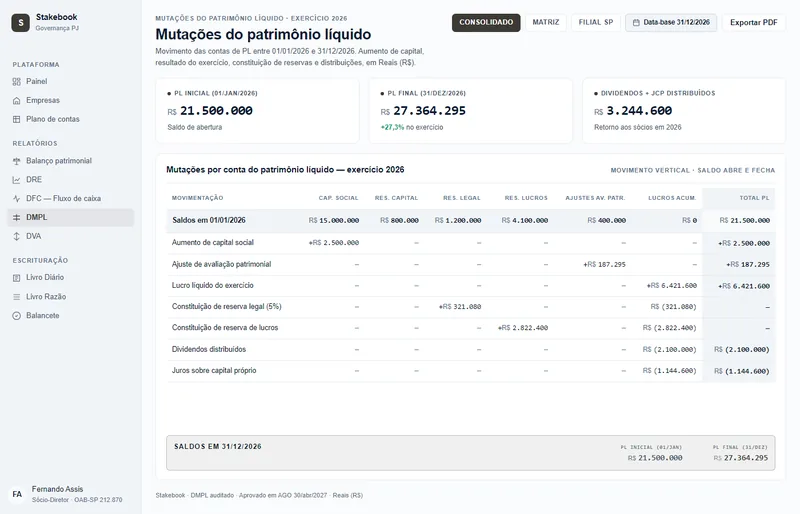Select the Consolidado view tab
The width and height of the screenshot is (800, 514).
coord(486,22)
